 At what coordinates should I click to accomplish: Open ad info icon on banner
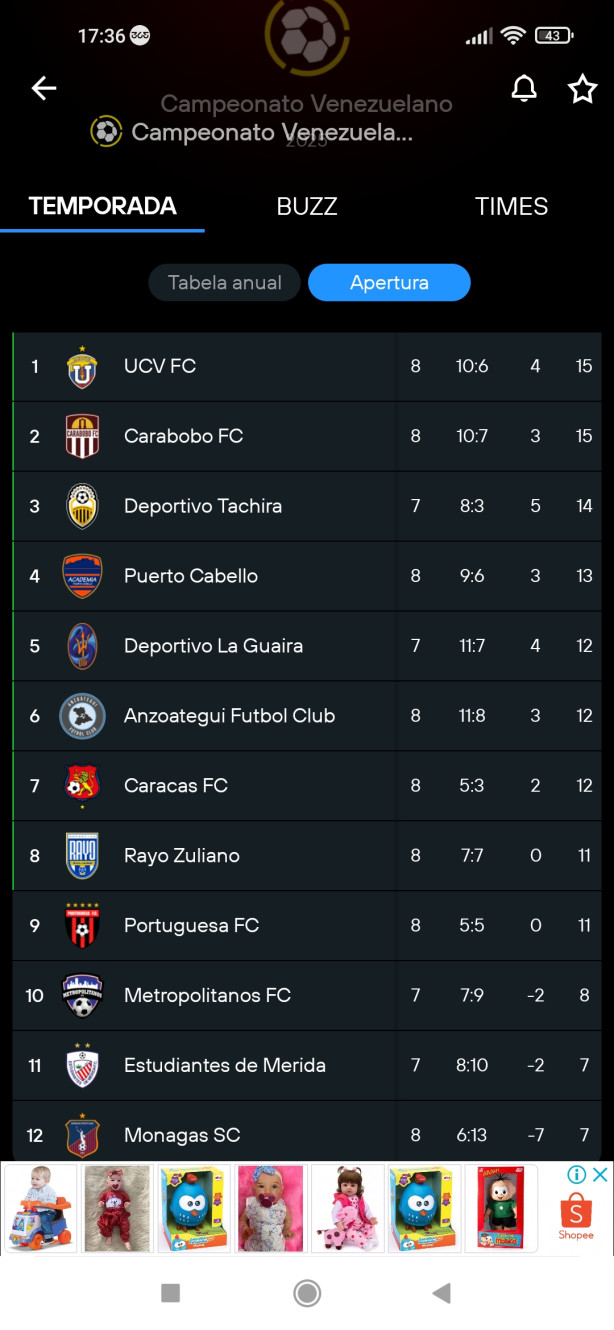[577, 1175]
